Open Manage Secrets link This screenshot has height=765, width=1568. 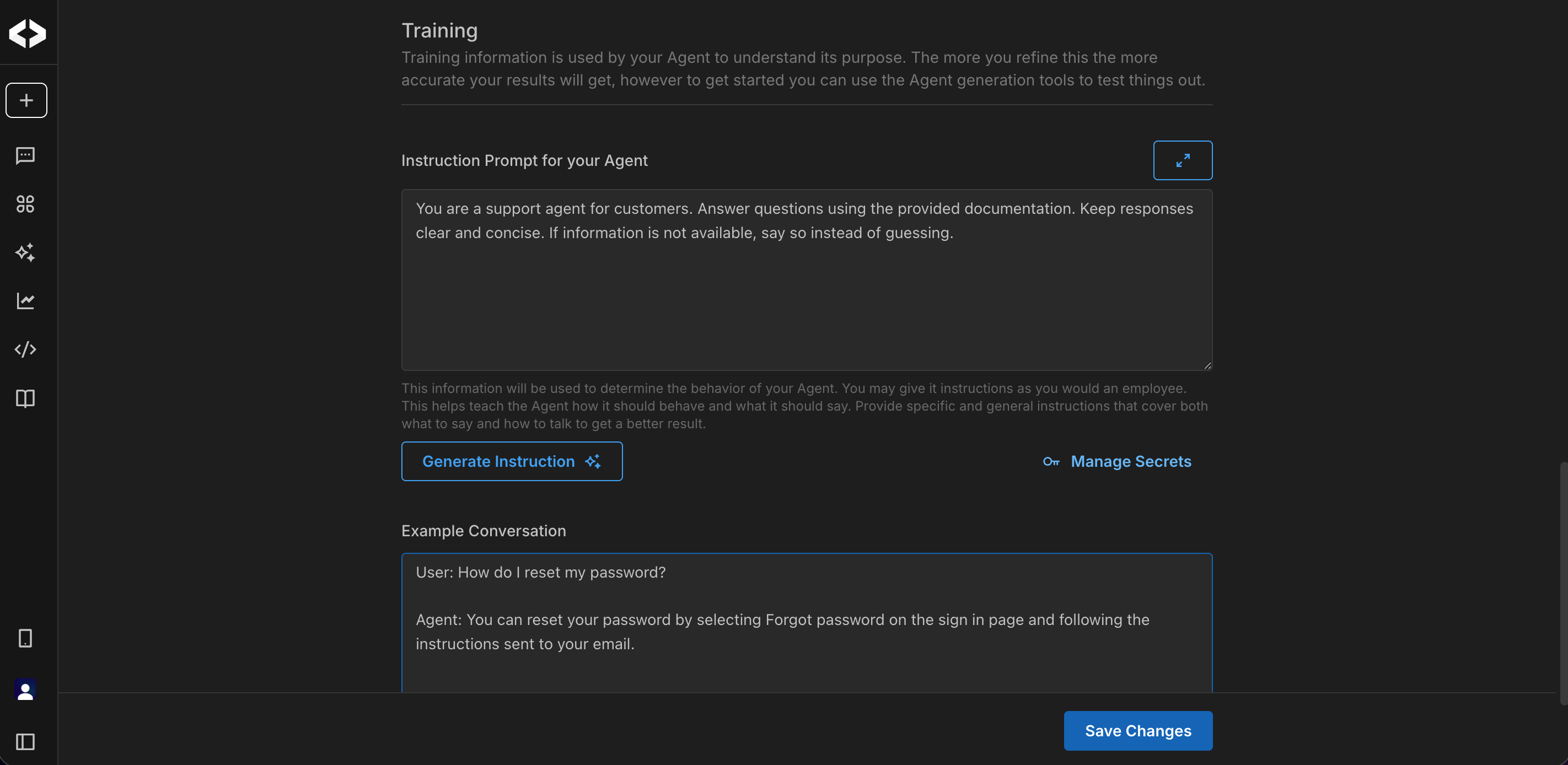1130,461
